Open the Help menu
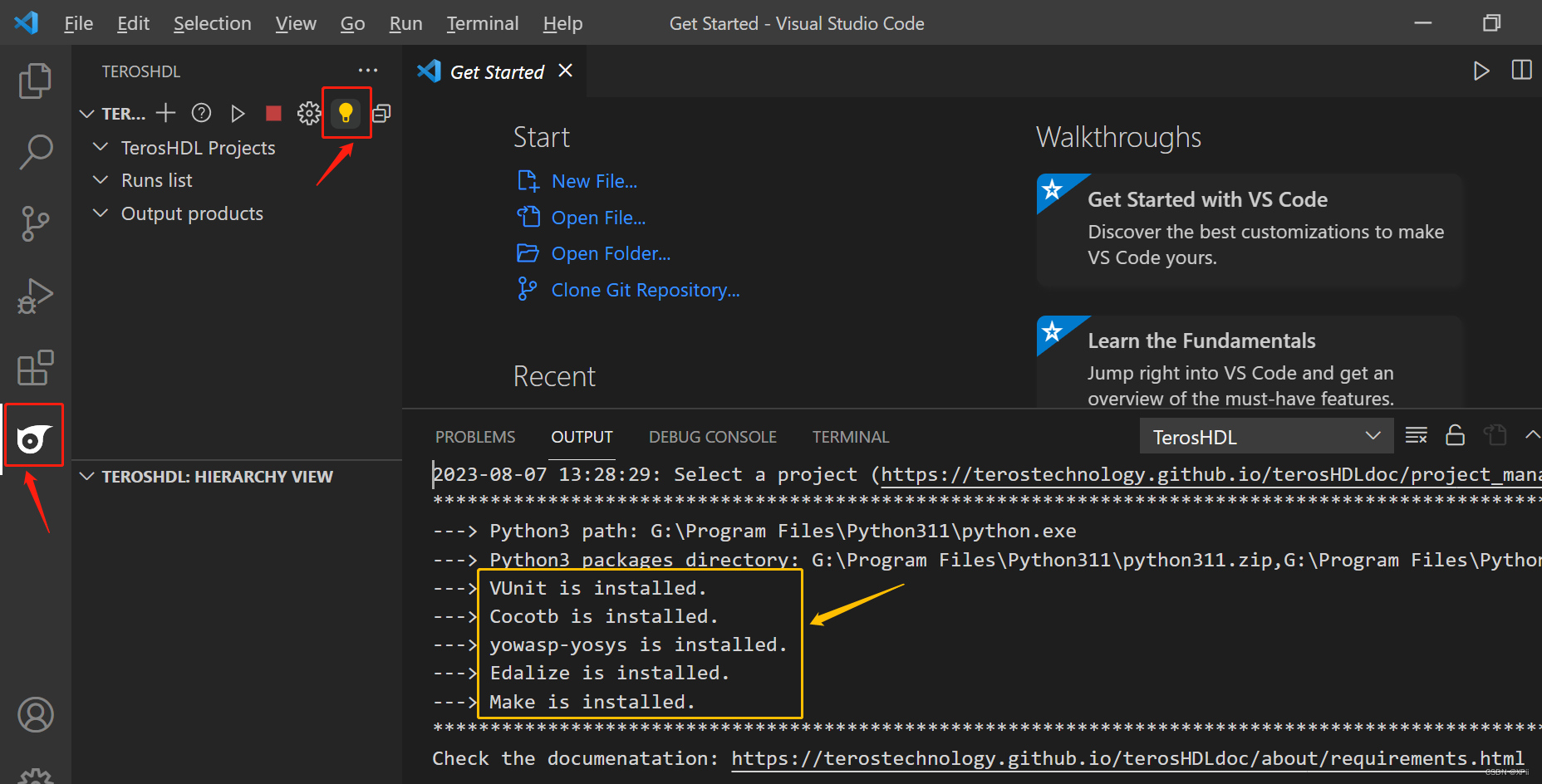The image size is (1542, 784). (x=562, y=23)
